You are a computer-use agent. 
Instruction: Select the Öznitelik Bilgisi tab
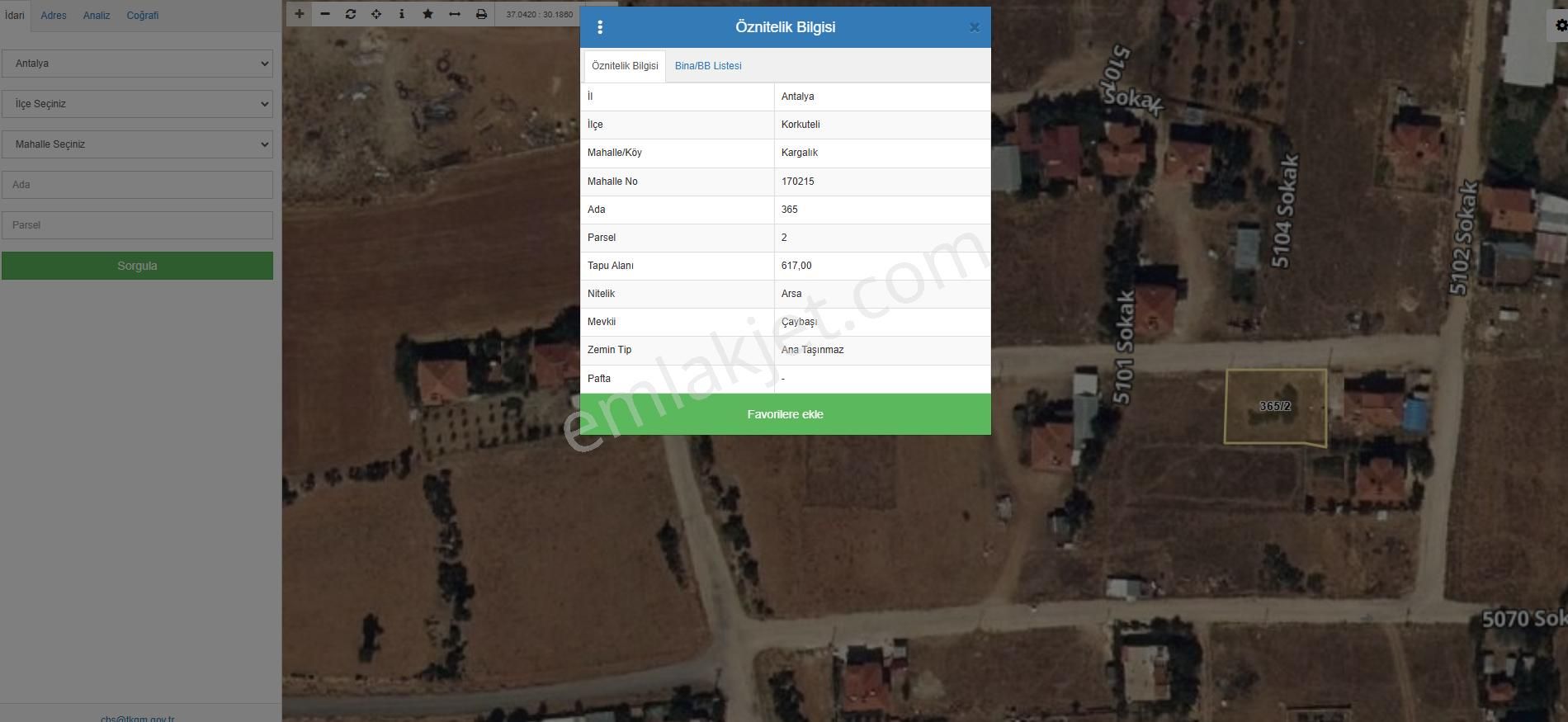pyautogui.click(x=625, y=66)
